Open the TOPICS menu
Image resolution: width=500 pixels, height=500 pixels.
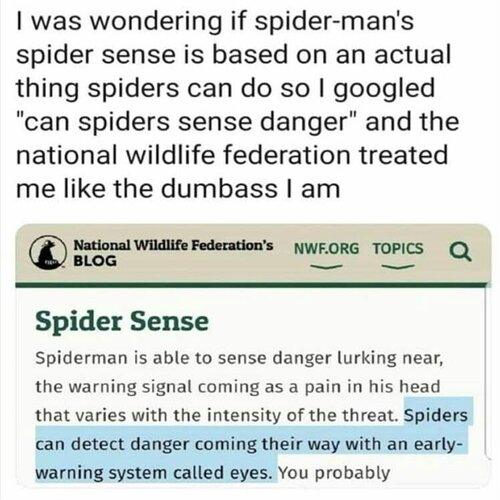[398, 249]
